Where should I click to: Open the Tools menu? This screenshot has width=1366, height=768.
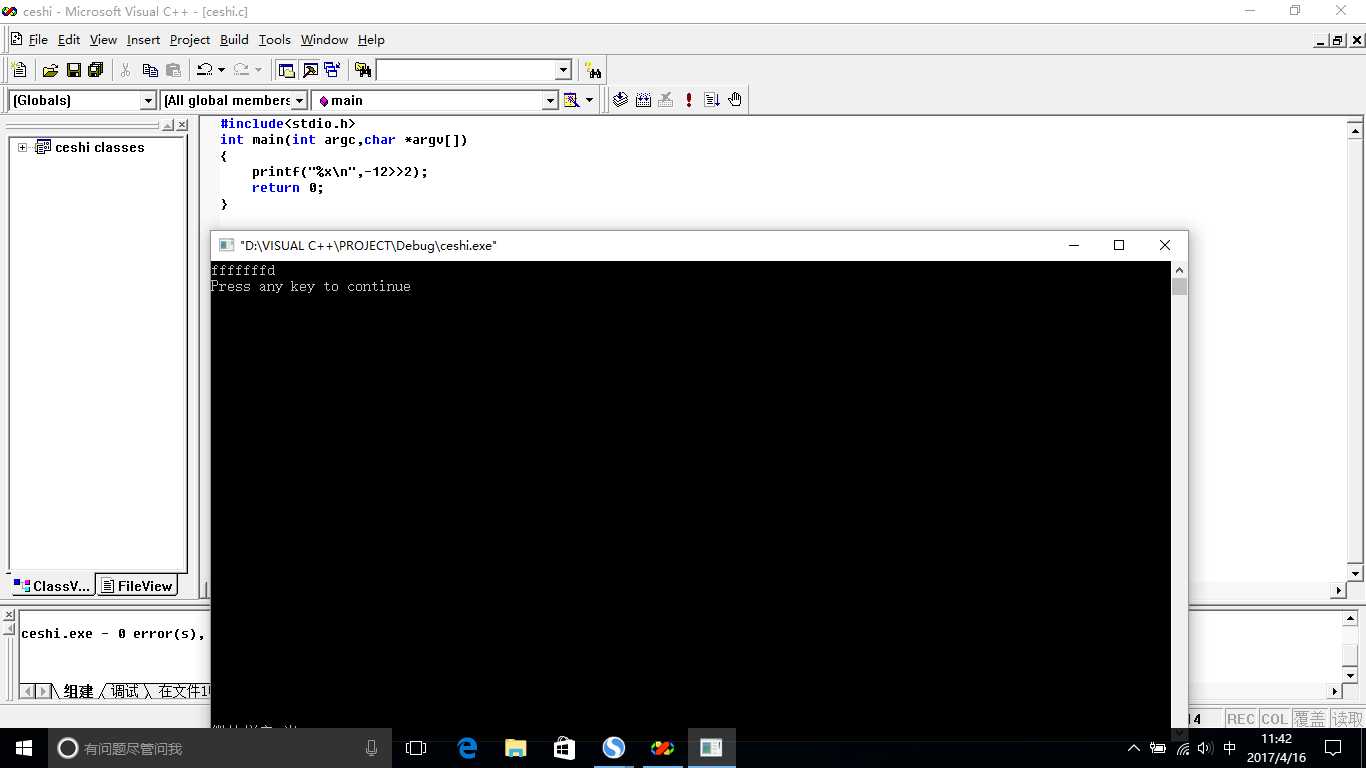click(x=274, y=40)
